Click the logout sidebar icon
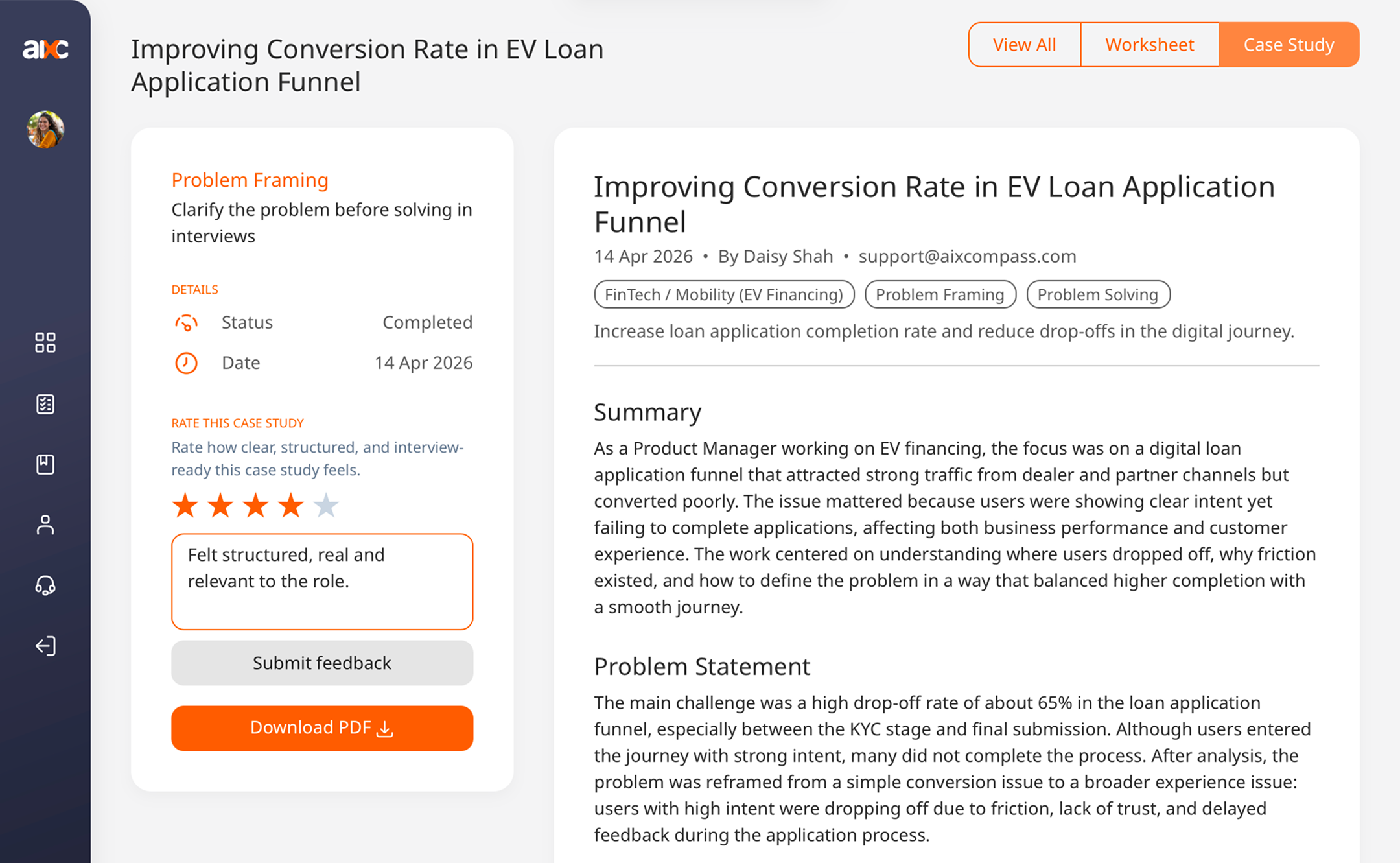 (x=45, y=646)
